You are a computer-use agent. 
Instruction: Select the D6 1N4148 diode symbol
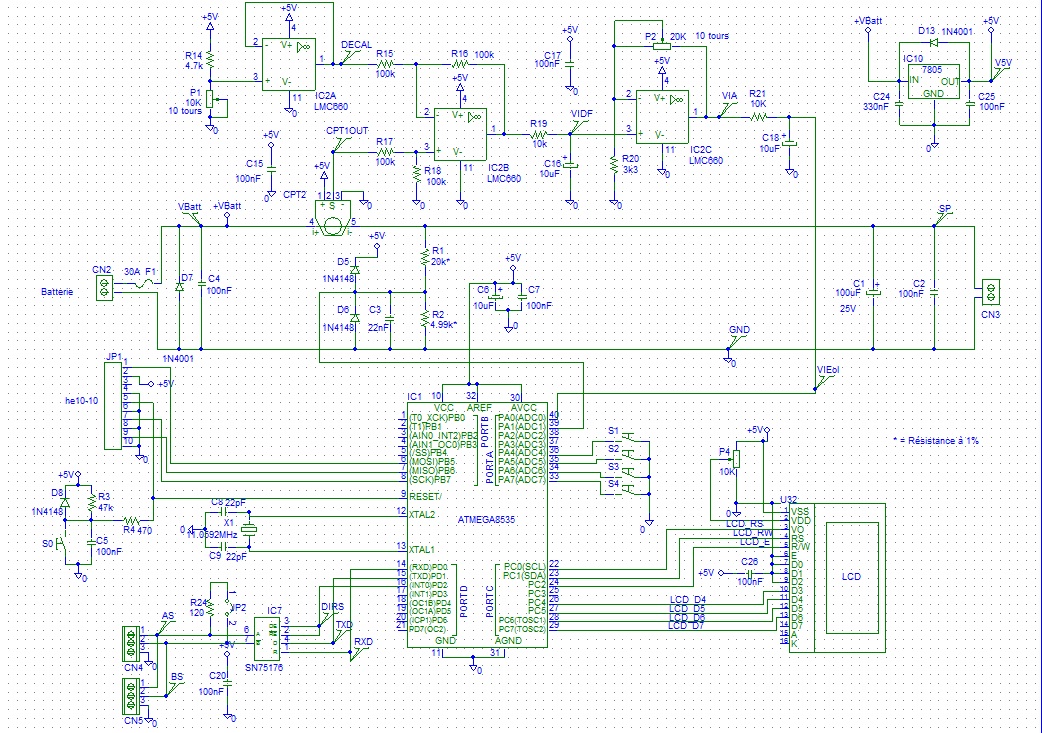(x=355, y=318)
